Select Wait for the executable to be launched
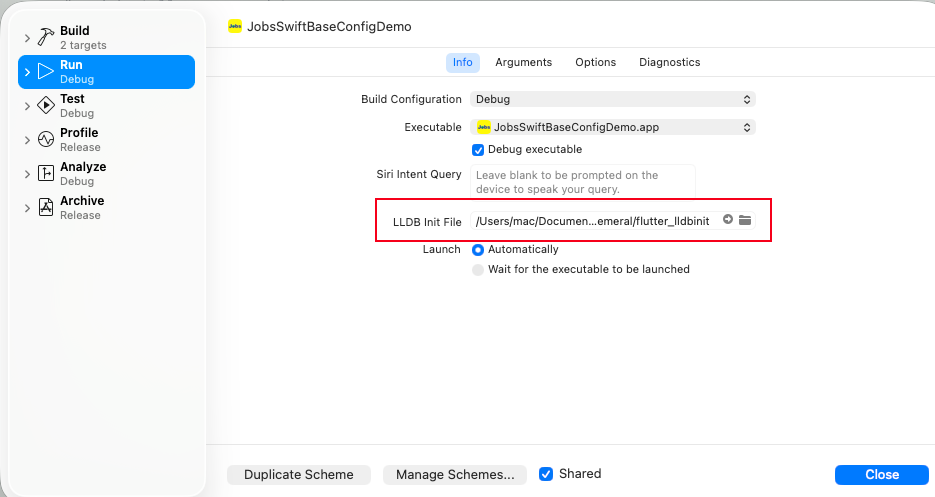Viewport: 935px width, 497px height. coord(478,270)
